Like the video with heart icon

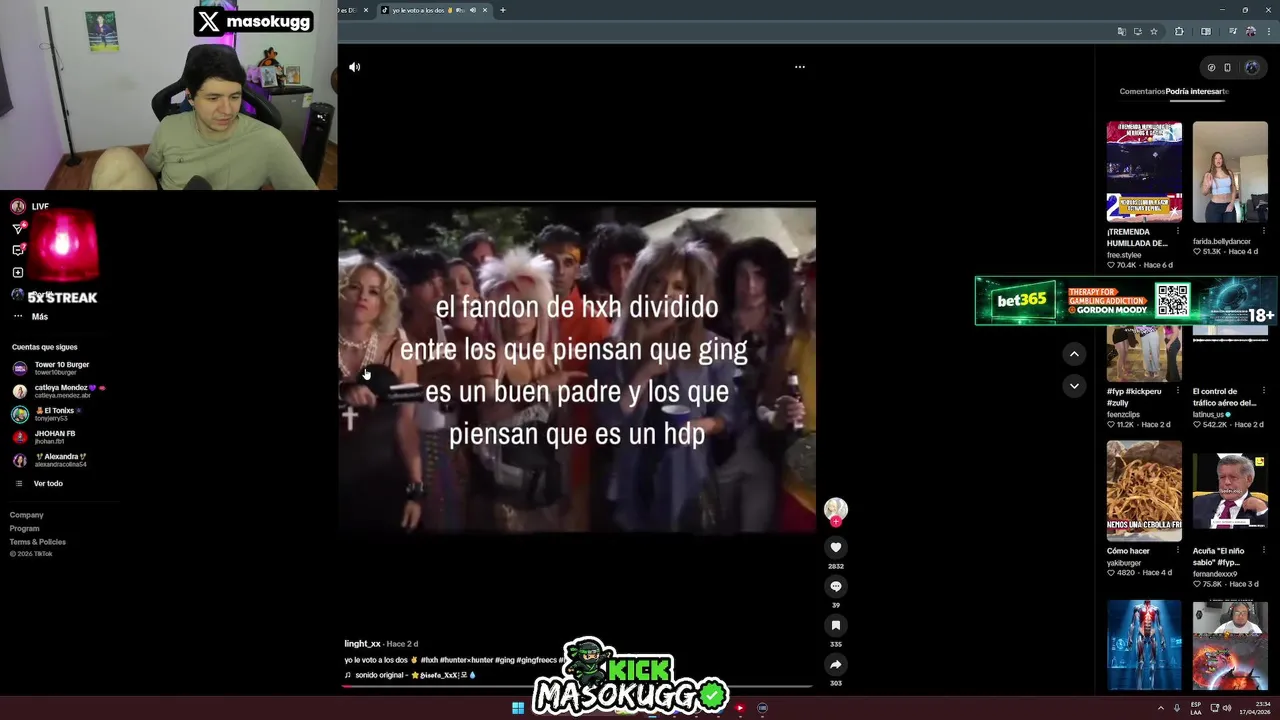836,547
